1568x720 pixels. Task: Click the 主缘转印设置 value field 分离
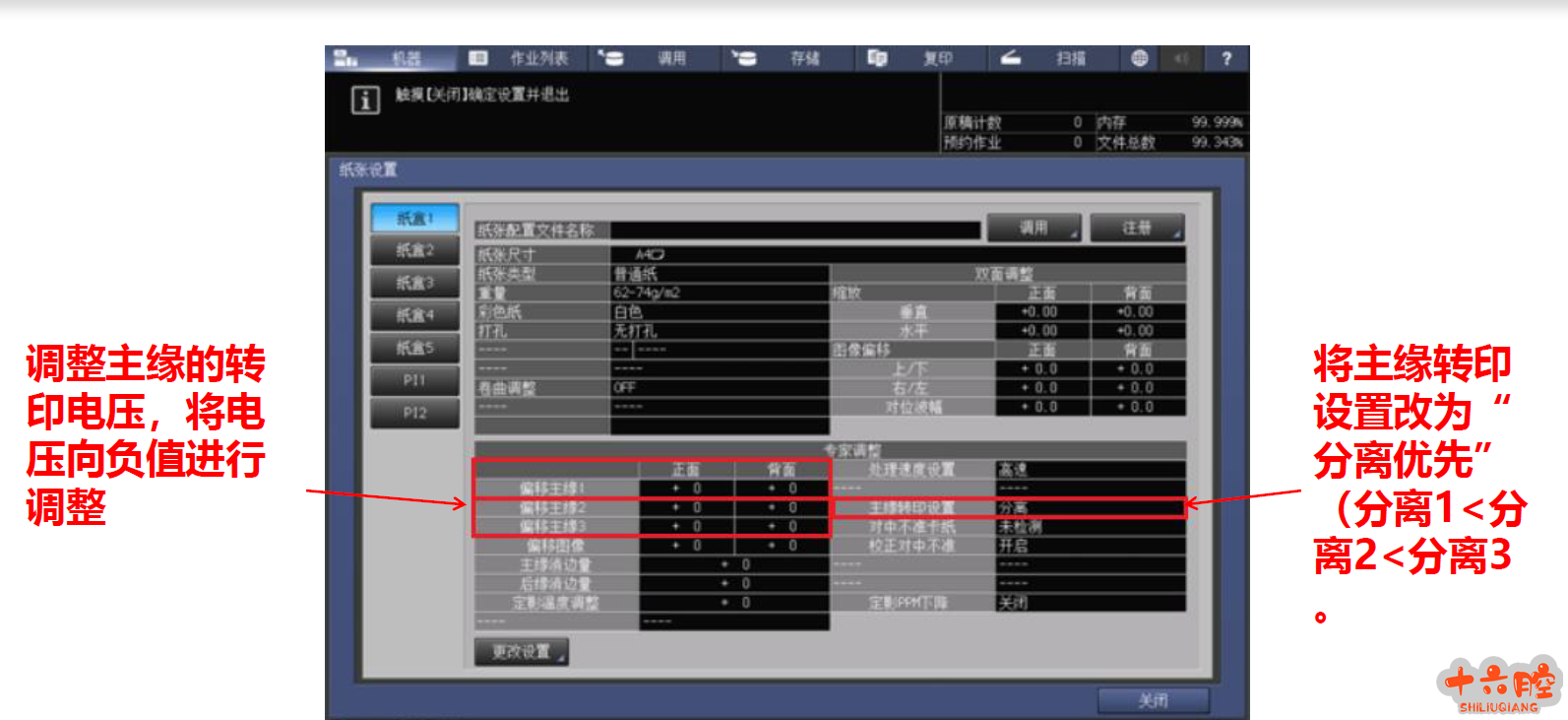(x=1089, y=508)
